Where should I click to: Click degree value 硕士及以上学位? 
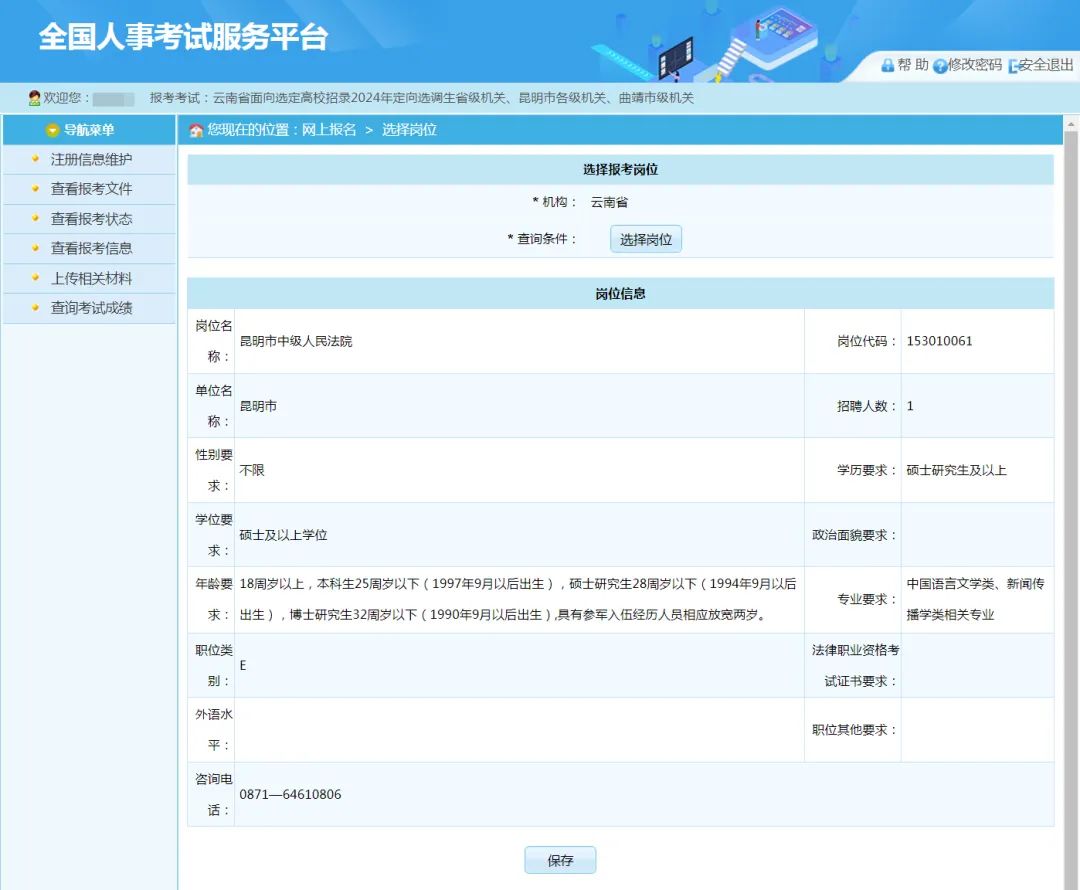coord(283,535)
